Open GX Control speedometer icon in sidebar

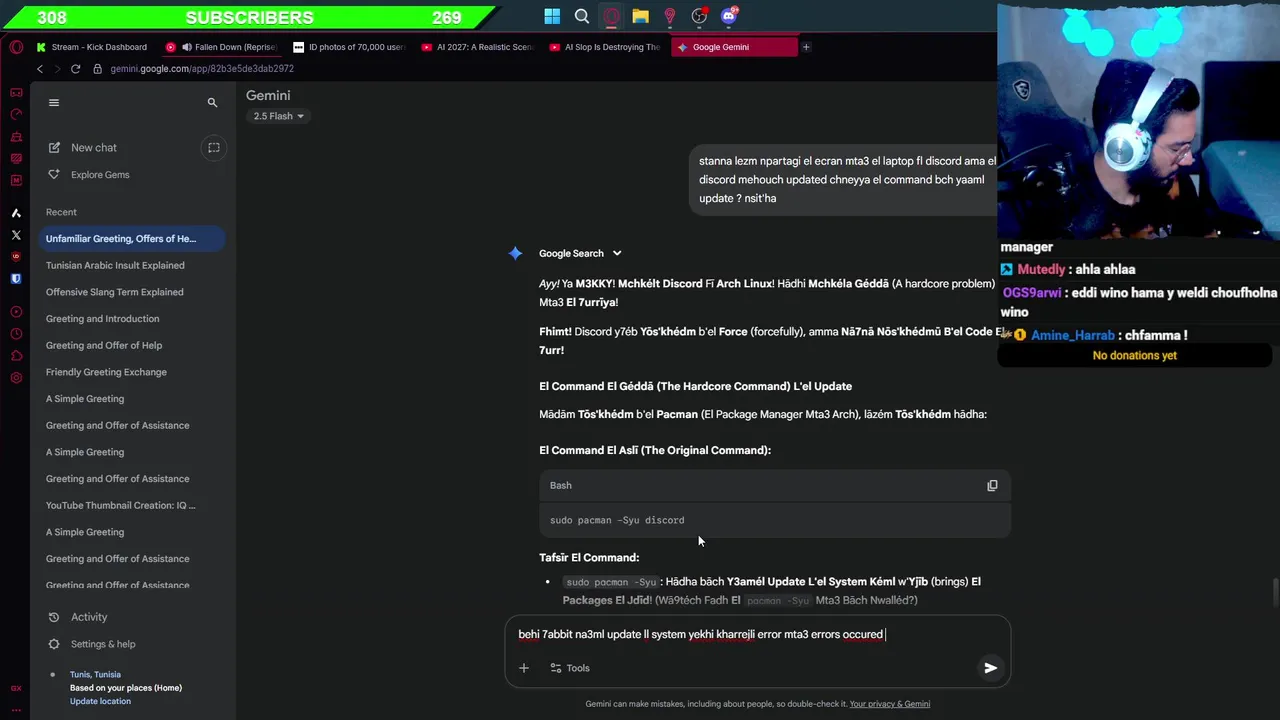(16, 114)
